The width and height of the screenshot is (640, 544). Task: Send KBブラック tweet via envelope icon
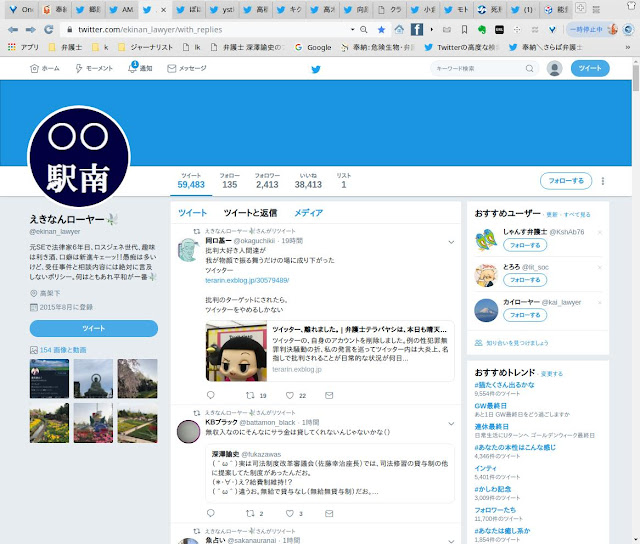(x=329, y=513)
